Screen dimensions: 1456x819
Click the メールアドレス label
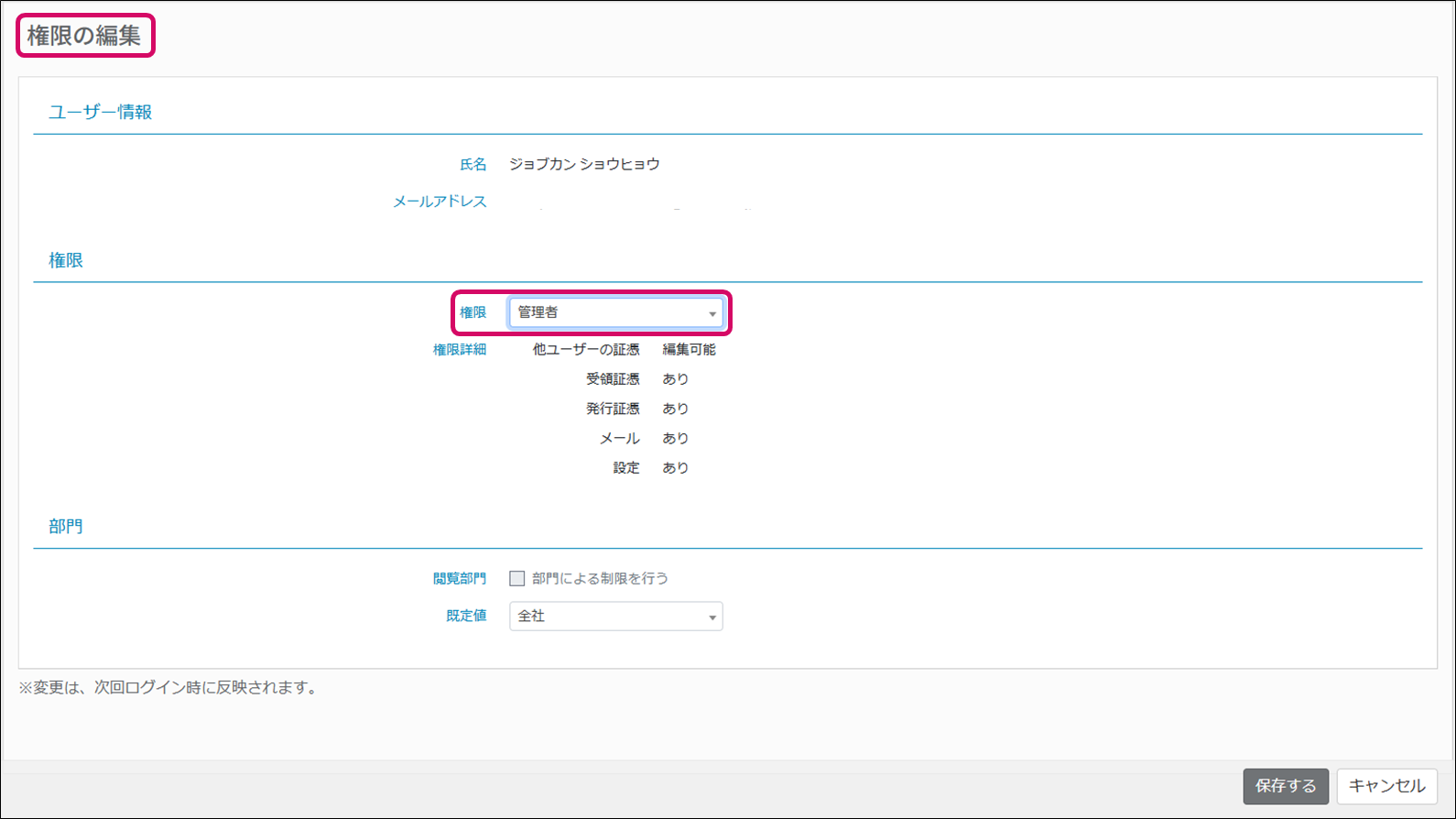pyautogui.click(x=440, y=202)
